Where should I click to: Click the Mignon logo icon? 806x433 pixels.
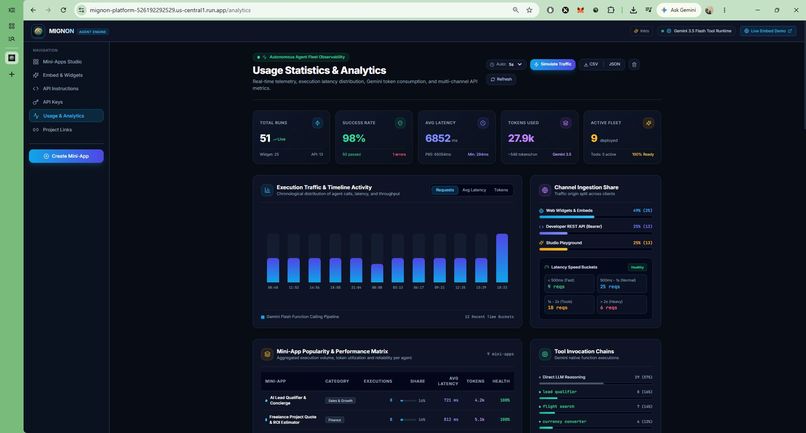pos(38,31)
